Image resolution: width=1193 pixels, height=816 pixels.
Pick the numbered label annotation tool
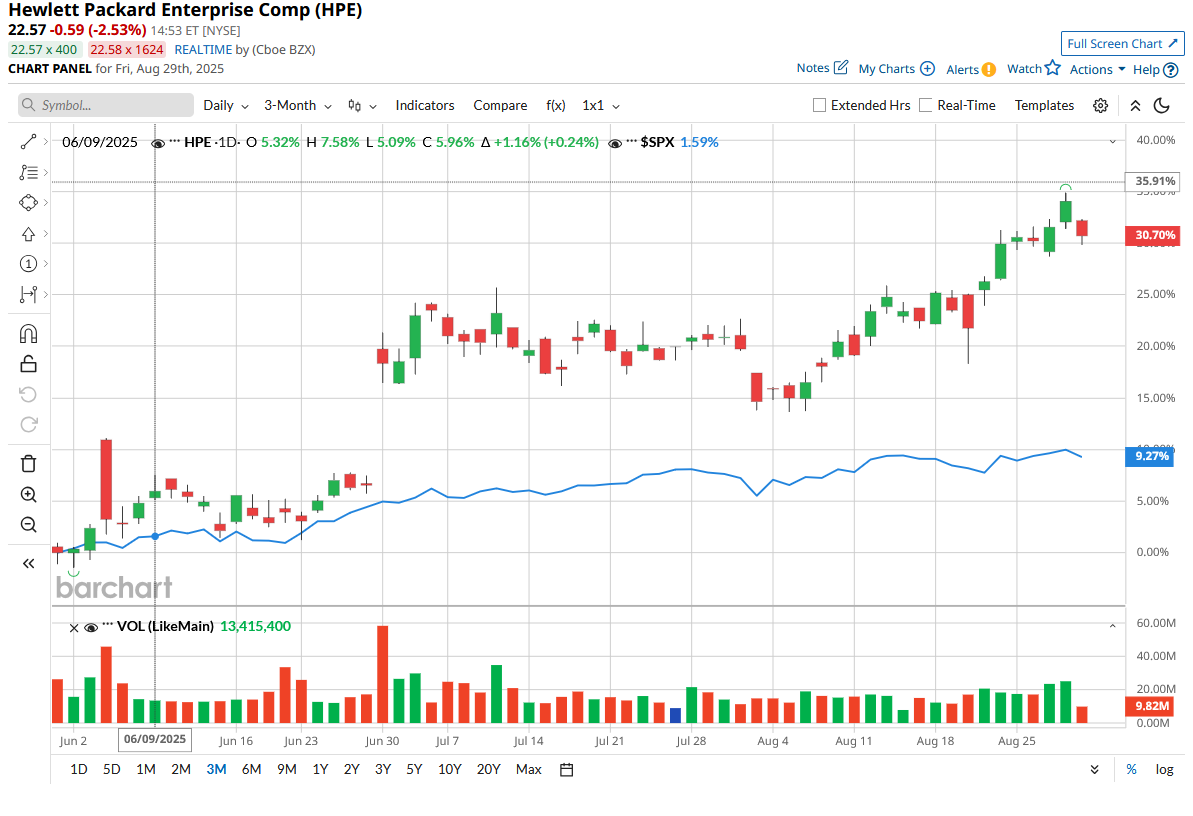[28, 263]
